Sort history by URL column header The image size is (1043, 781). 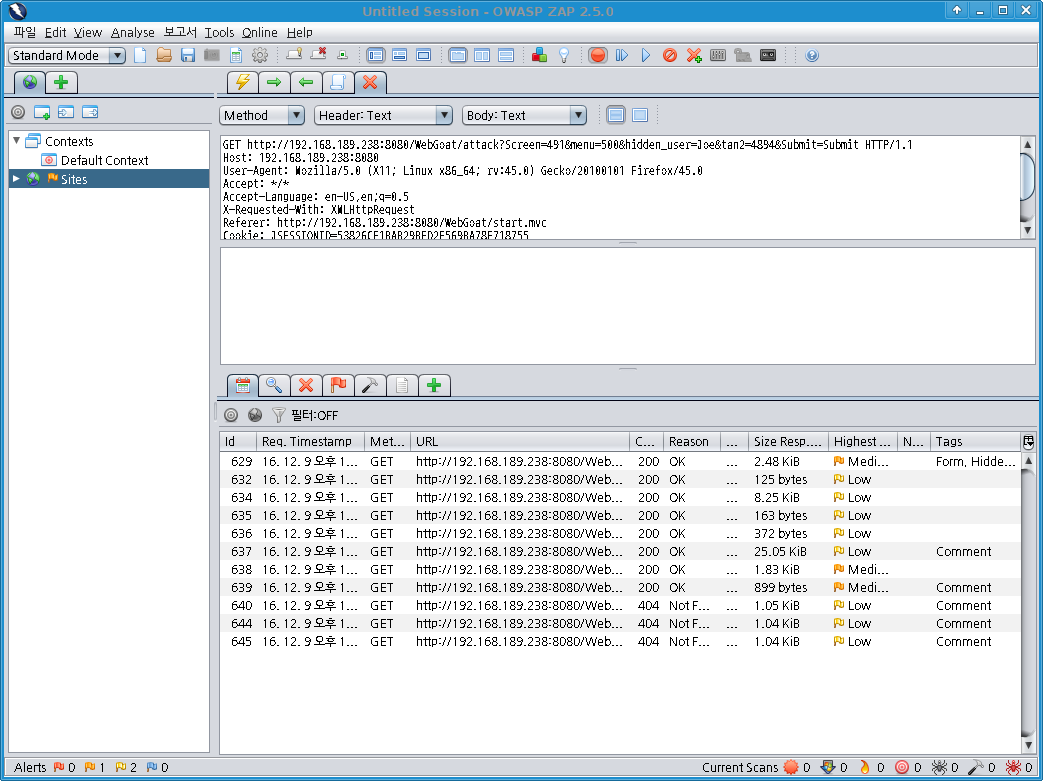[x=520, y=441]
